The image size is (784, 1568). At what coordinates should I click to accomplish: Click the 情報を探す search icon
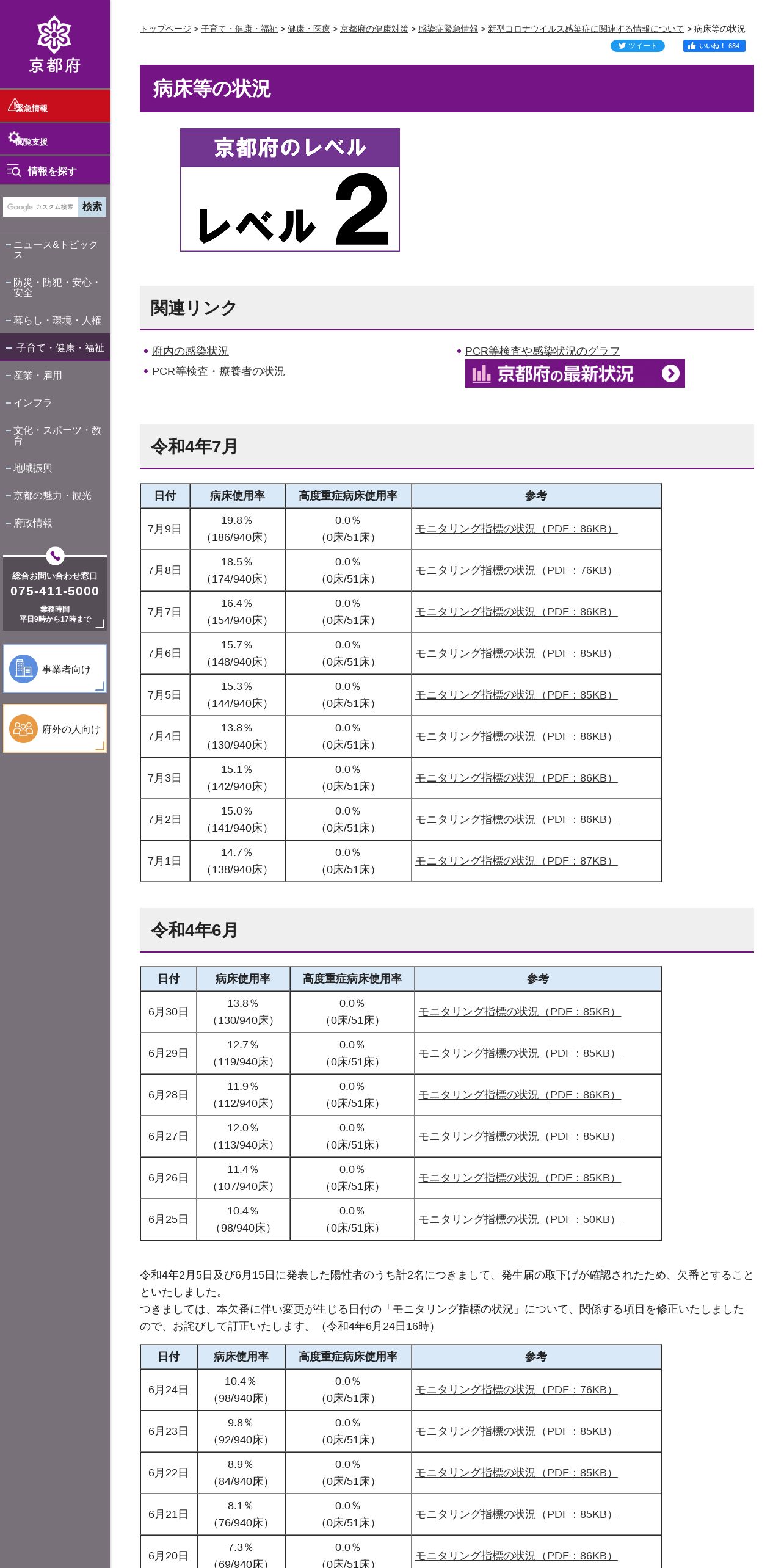click(x=14, y=170)
